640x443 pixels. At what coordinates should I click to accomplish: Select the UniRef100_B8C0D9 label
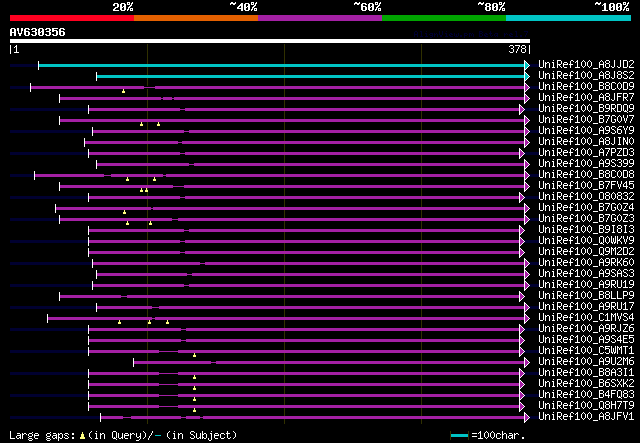pyautogui.click(x=586, y=87)
